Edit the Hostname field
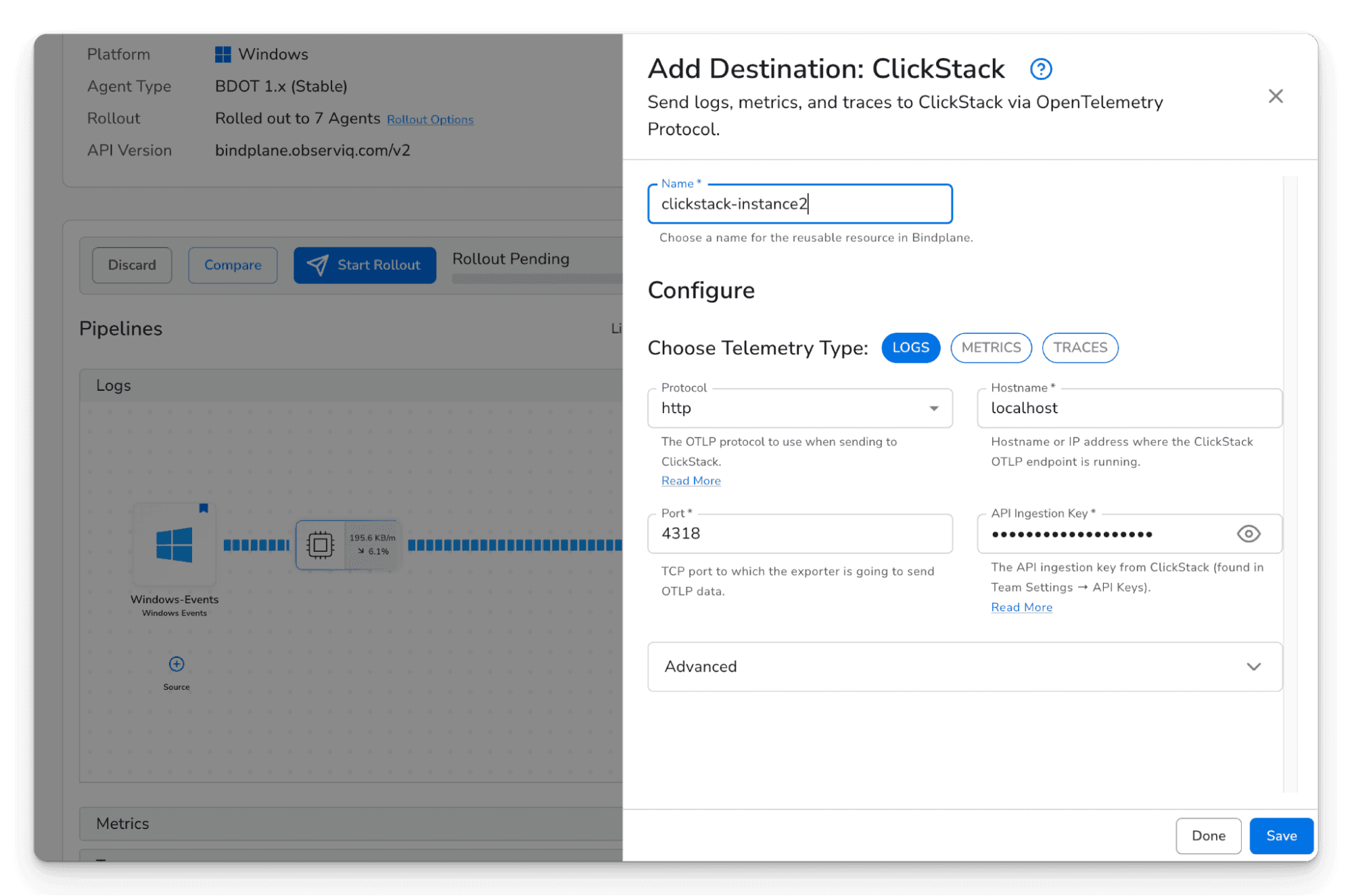Screen dimensions: 1352x896 tap(1129, 408)
